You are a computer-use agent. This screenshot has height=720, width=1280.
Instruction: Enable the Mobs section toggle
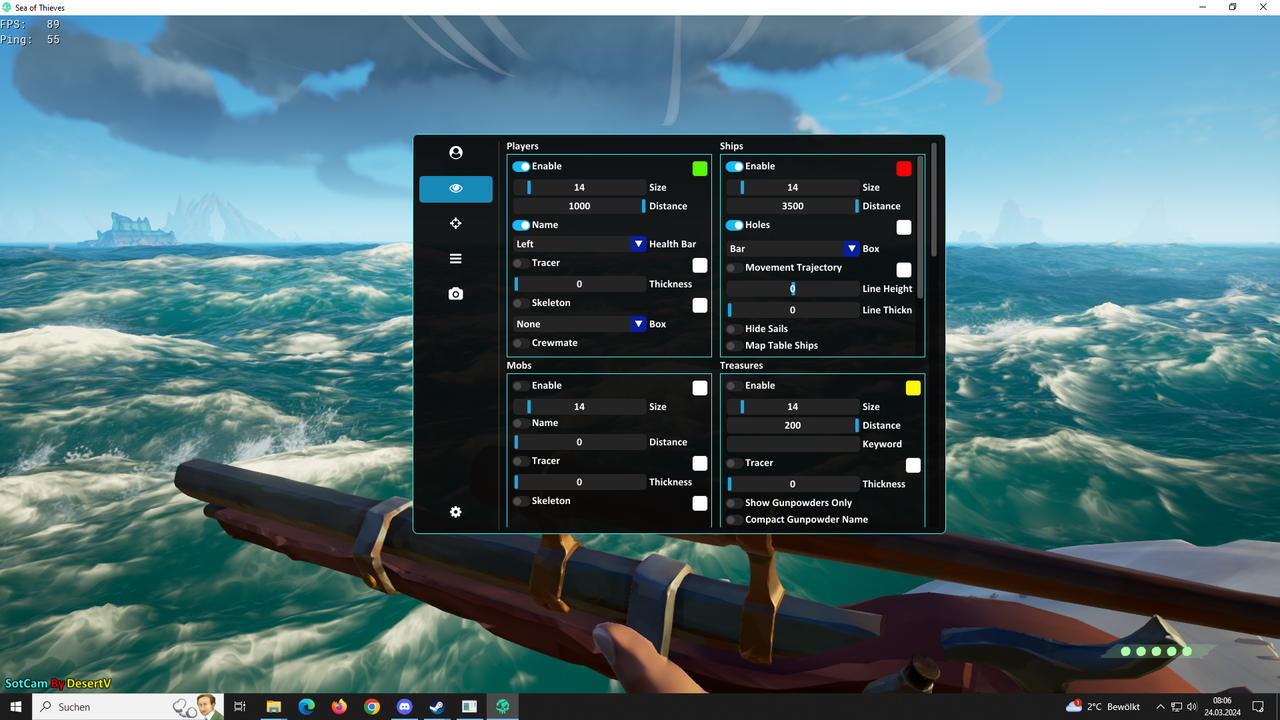(521, 386)
